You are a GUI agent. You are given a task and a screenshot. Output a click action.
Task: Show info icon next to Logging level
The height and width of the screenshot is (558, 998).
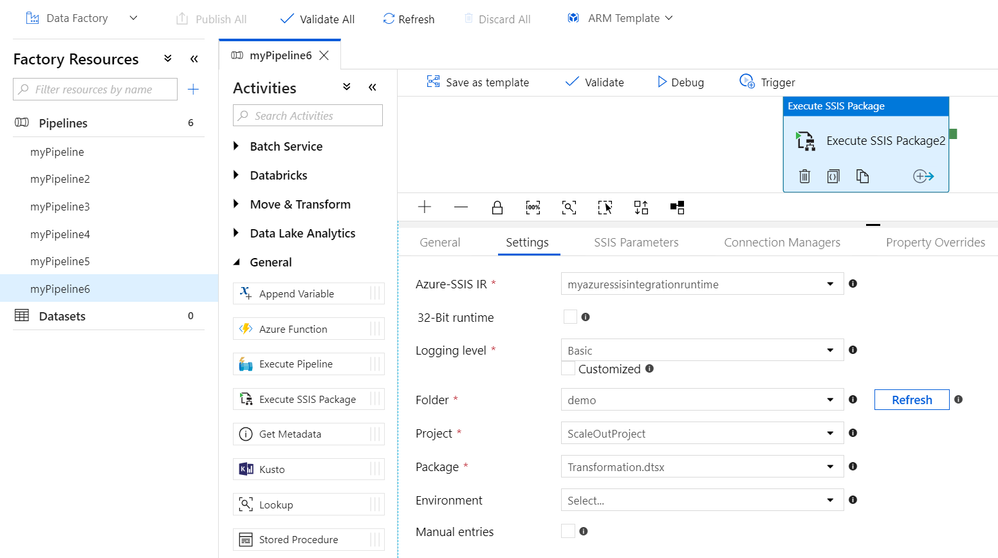853,350
